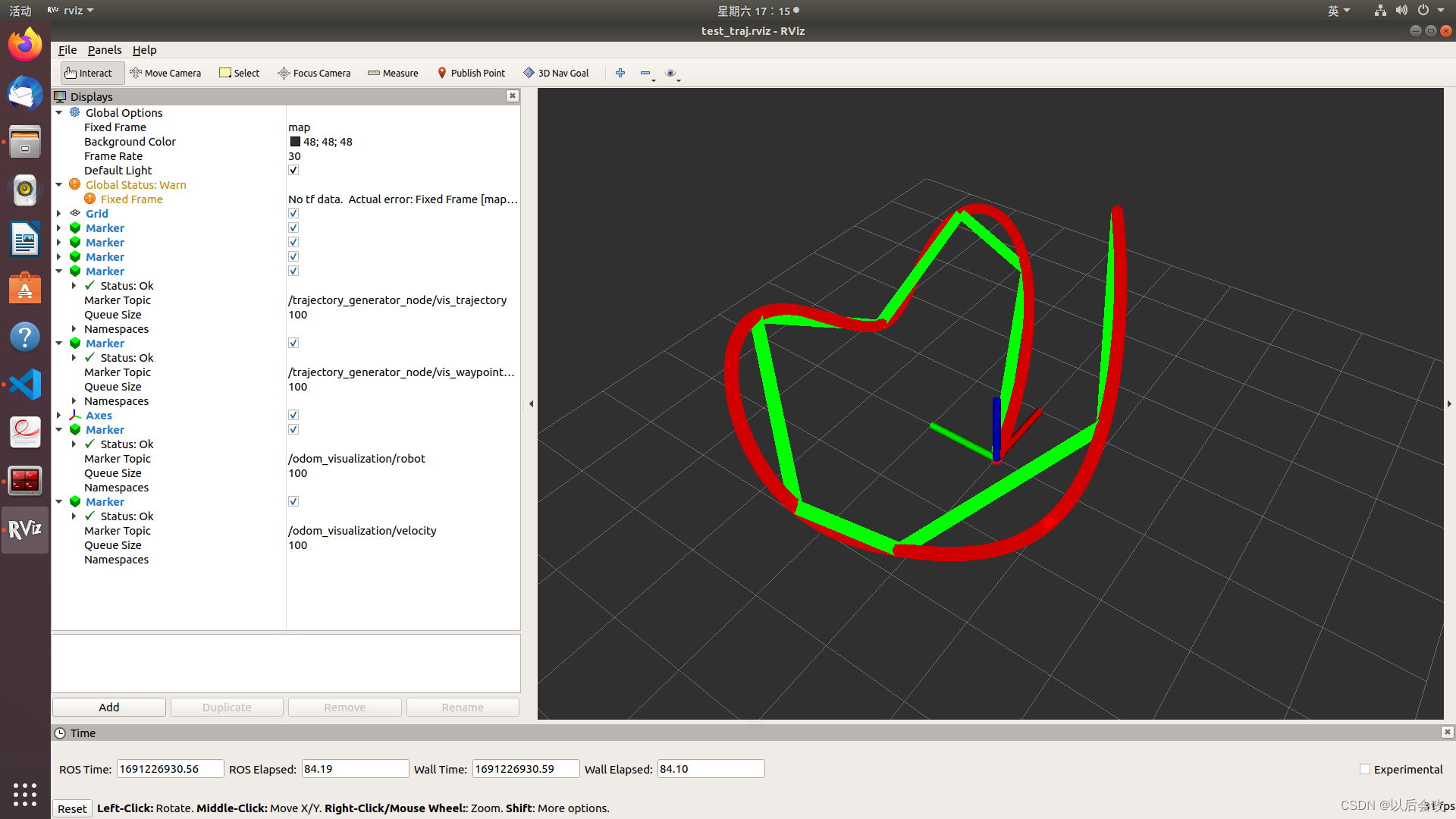Select the Move Camera tool
Viewport: 1456px width, 819px height.
pyautogui.click(x=165, y=73)
